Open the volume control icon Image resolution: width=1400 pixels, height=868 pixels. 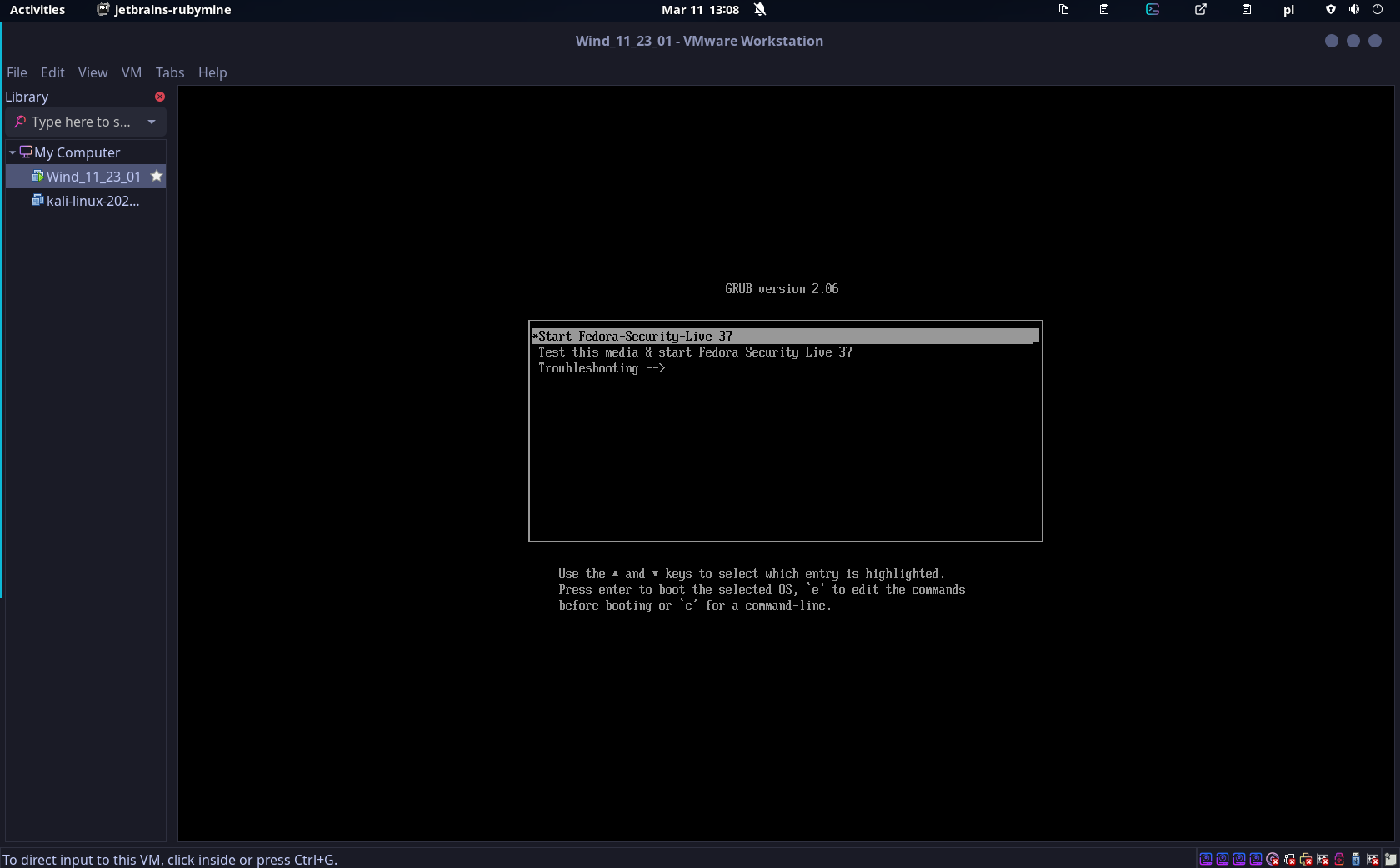(1354, 10)
